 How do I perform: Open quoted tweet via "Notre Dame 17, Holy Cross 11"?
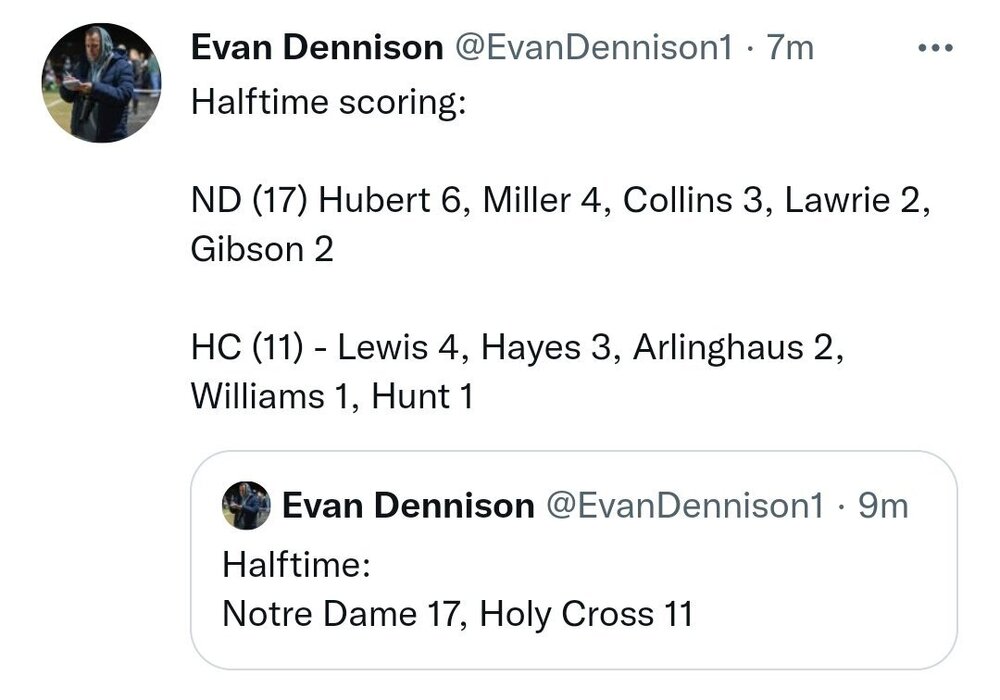coord(457,614)
